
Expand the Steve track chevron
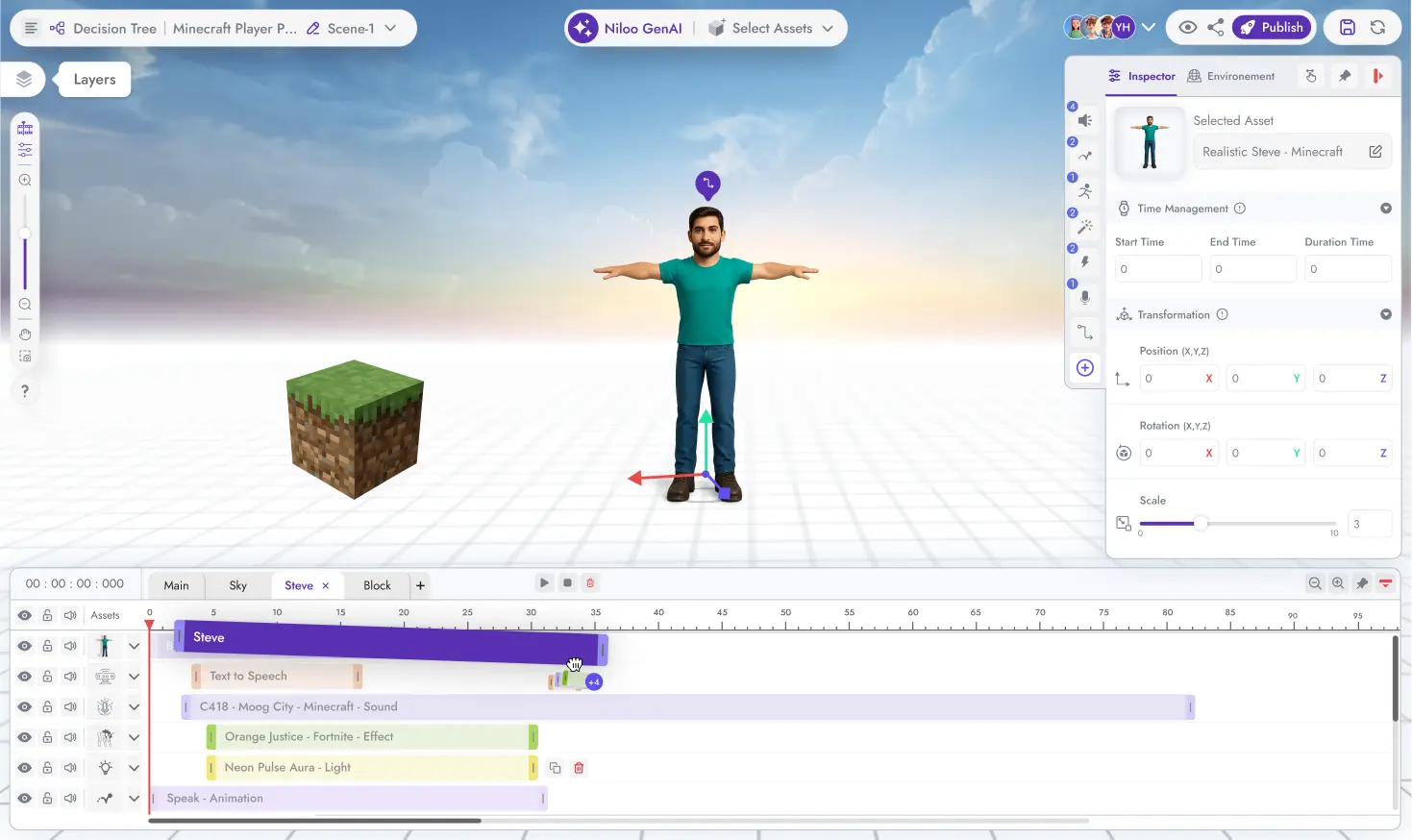coord(134,646)
